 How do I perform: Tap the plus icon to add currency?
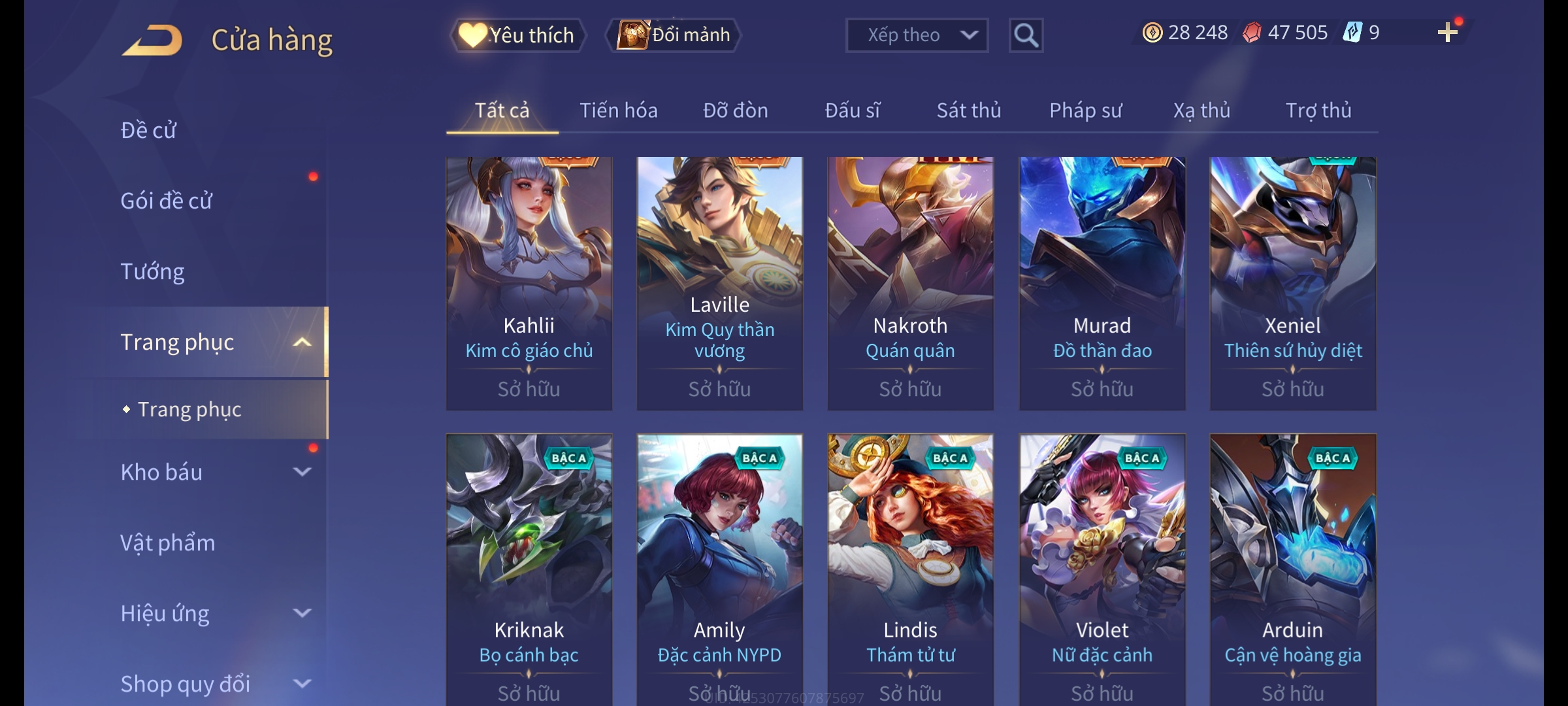tap(1447, 32)
